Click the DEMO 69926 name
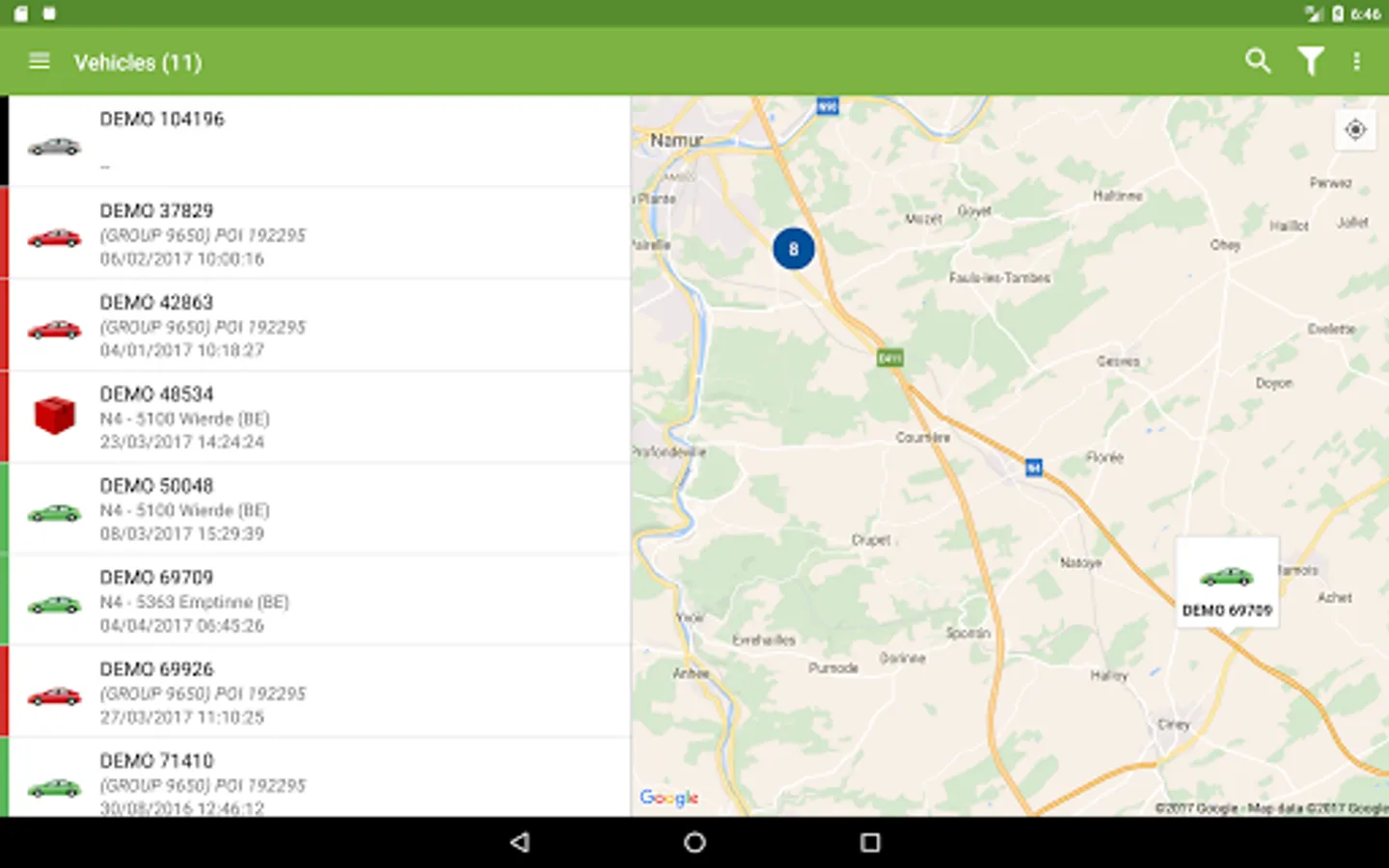The image size is (1389, 868). click(156, 668)
